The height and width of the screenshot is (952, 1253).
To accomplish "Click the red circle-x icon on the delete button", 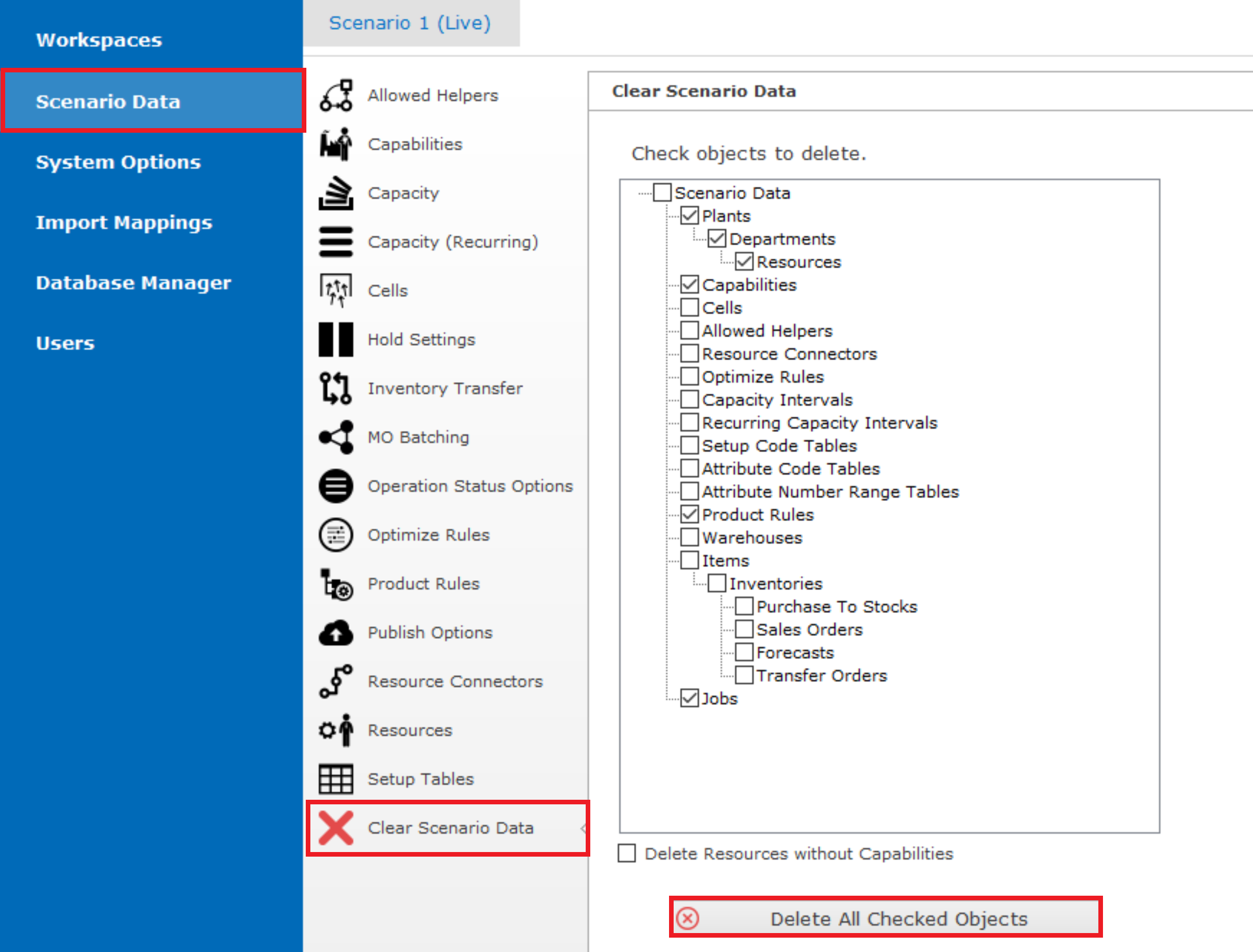I will click(x=687, y=918).
